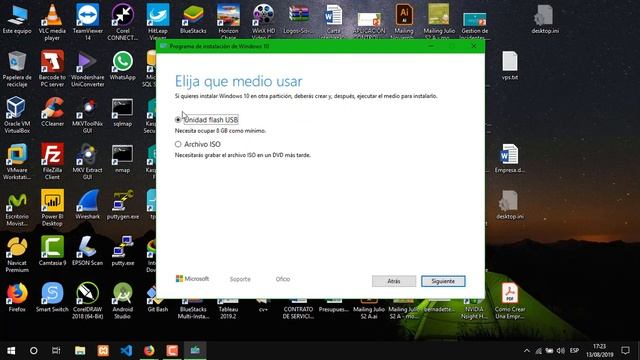The width and height of the screenshot is (640, 360).
Task: Open the notification center icon
Action: [x=625, y=351]
